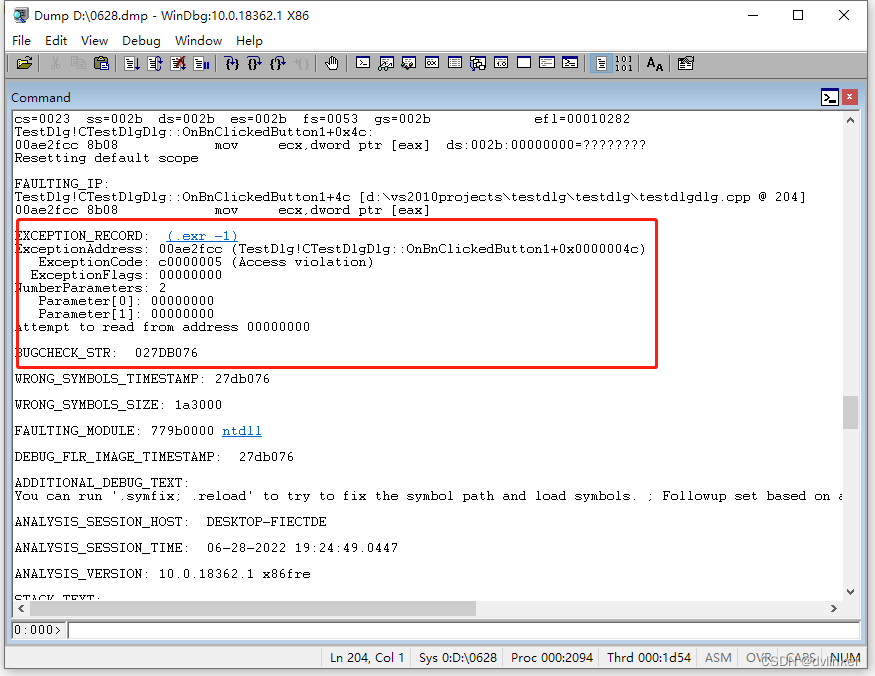Viewport: 875px width, 676px height.
Task: Click the '0:000>' prompt label
Action: click(37, 630)
